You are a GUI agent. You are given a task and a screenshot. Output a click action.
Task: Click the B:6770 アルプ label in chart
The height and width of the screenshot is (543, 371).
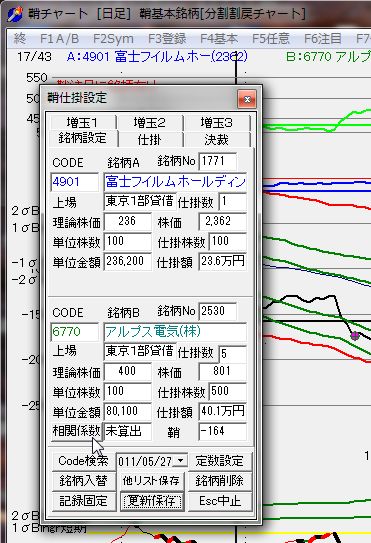(x=328, y=56)
